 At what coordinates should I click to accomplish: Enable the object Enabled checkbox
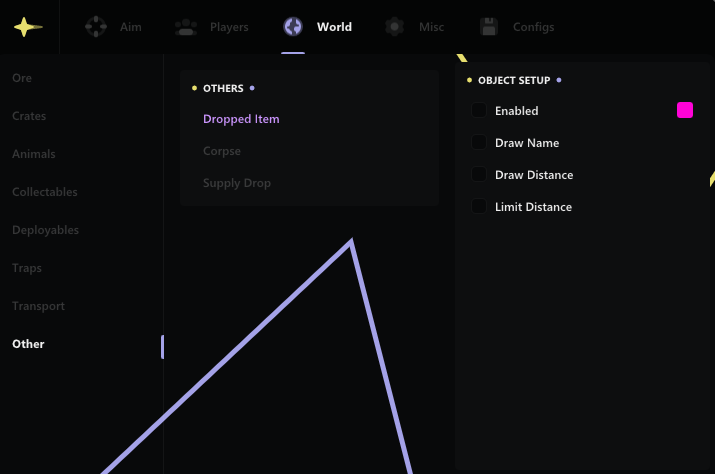[x=479, y=111]
